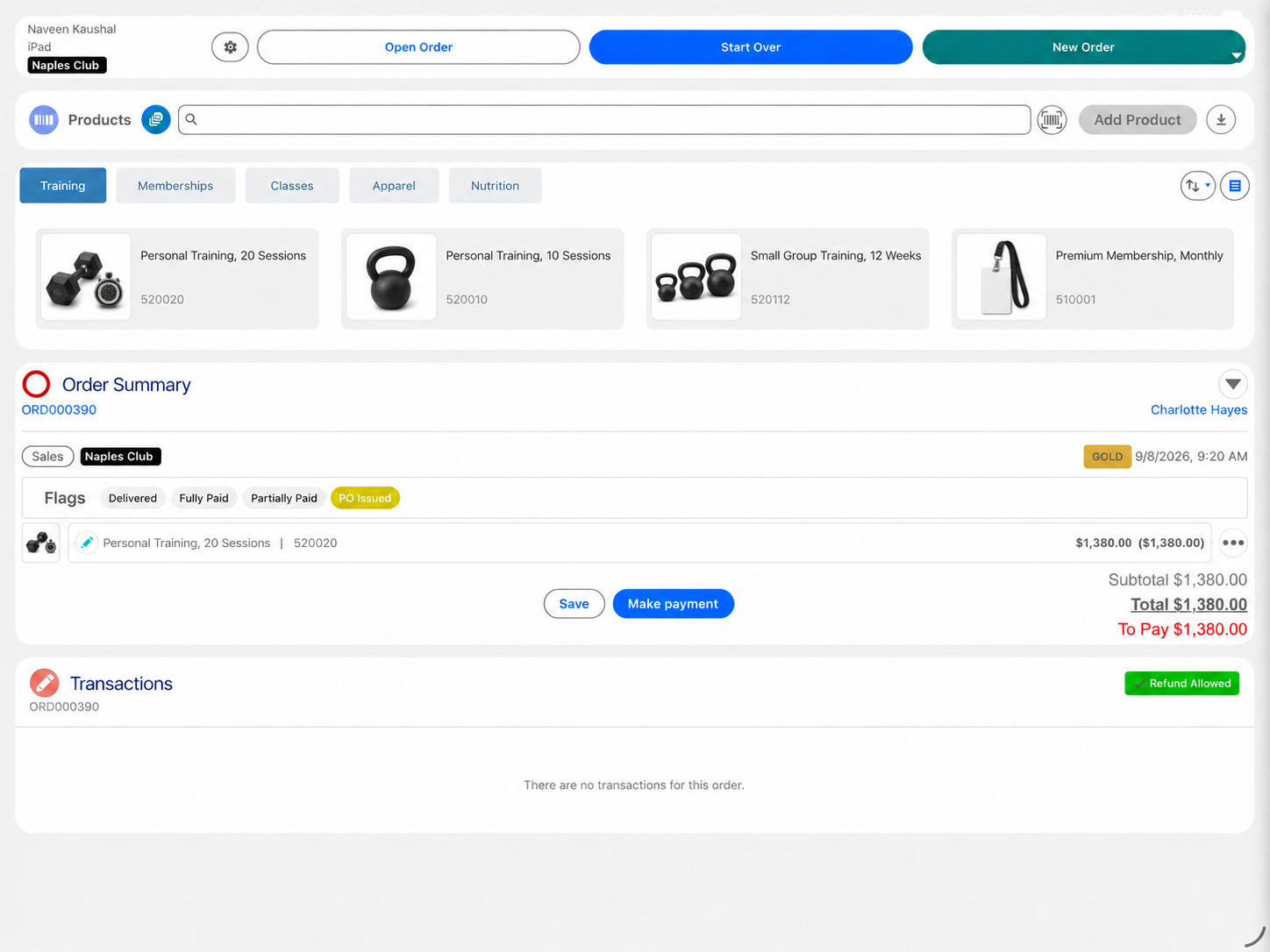Save the current order
The width and height of the screenshot is (1270, 952).
[574, 604]
